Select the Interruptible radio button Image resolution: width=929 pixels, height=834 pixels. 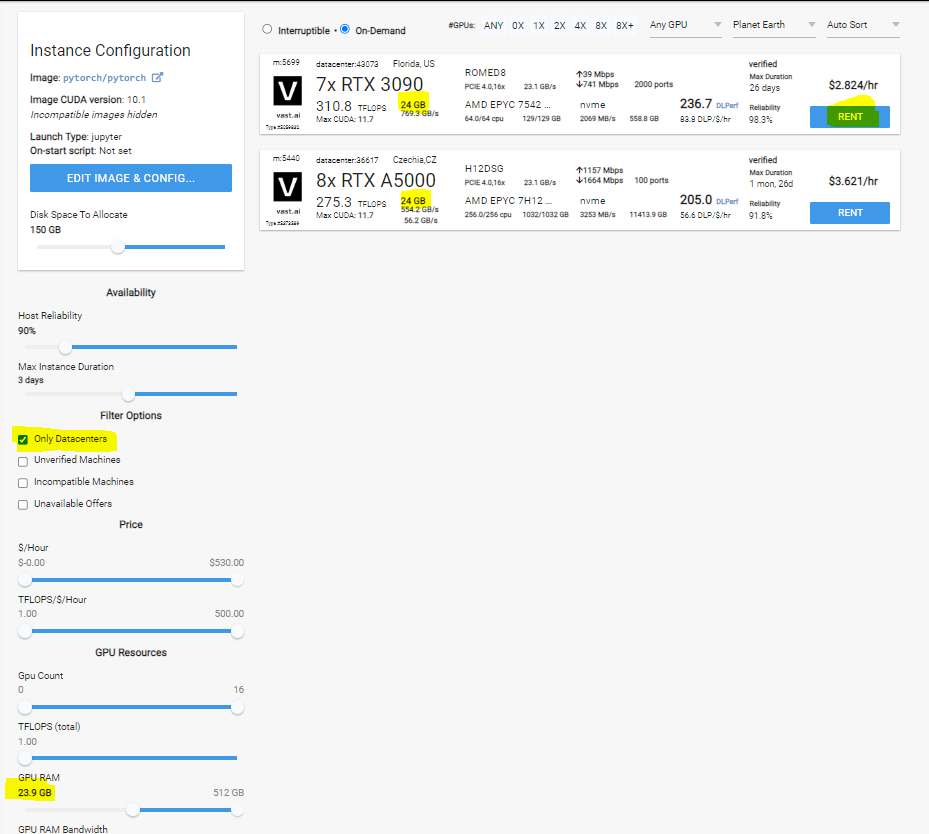(x=267, y=29)
